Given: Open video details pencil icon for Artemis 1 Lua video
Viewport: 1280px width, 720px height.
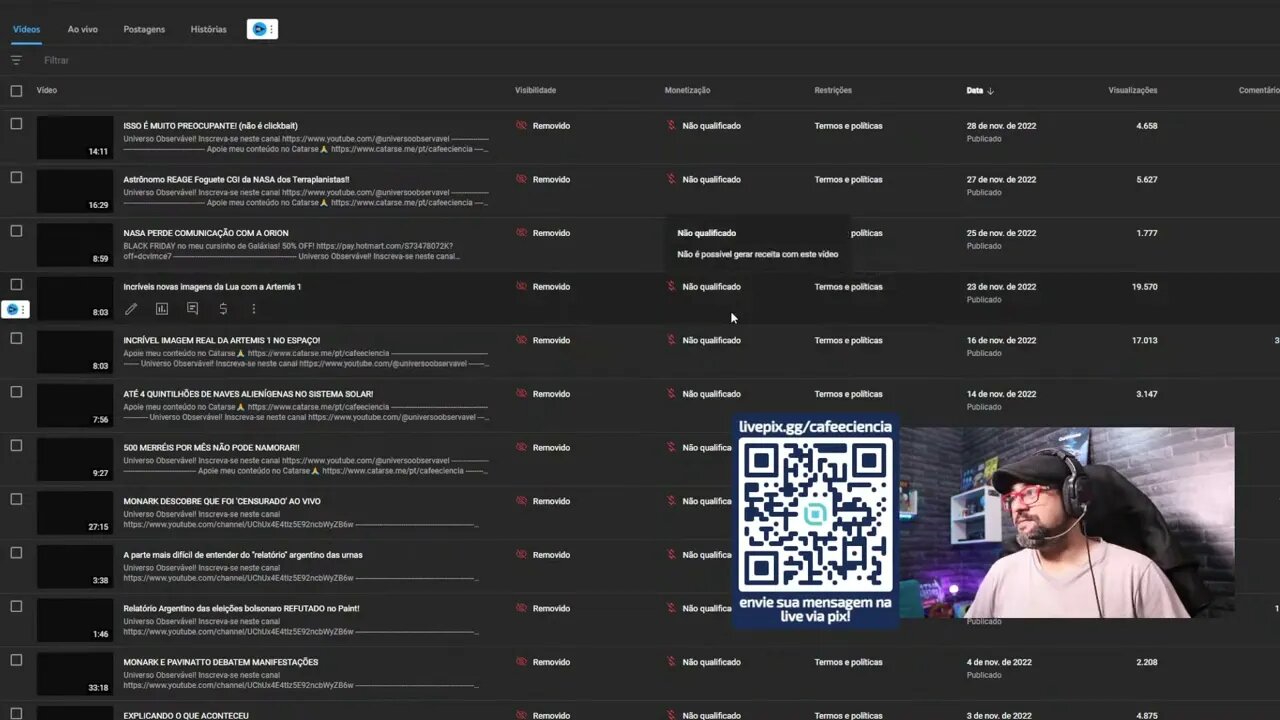Looking at the screenshot, I should (x=131, y=310).
